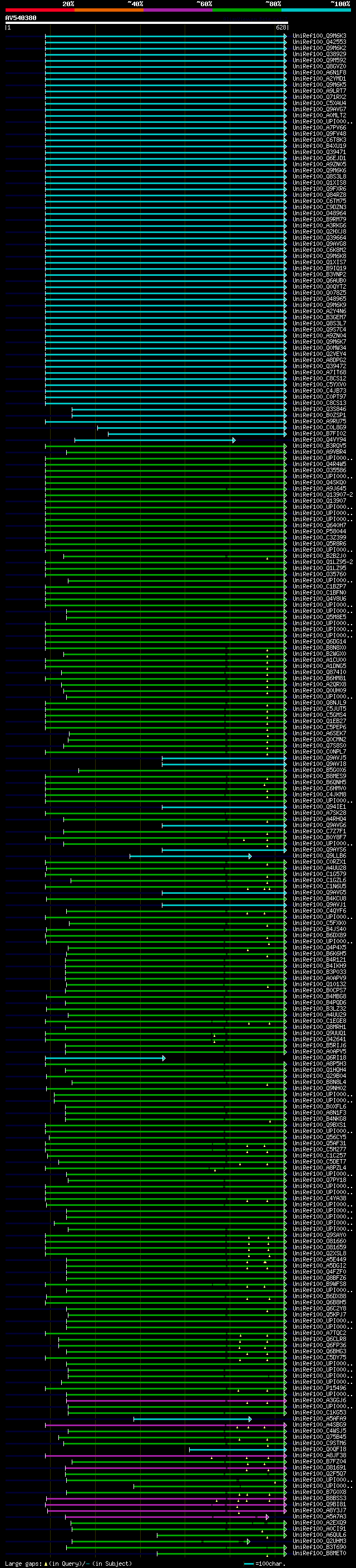Select hit UniRef100_Q6EJD1
This screenshot has height=1568, width=356.
(319, 159)
